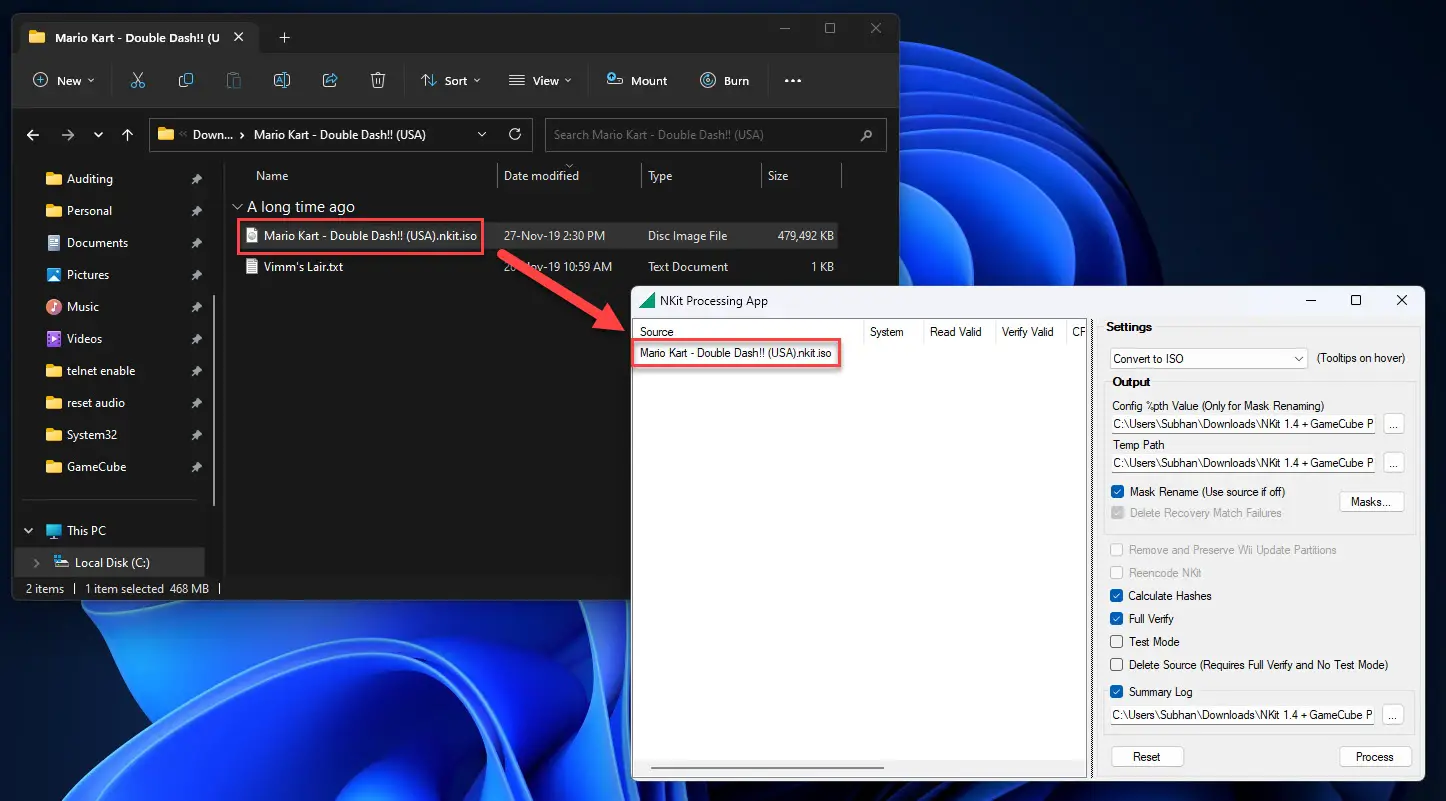Browse for Summary Log path
The width and height of the screenshot is (1446, 801).
click(1394, 715)
